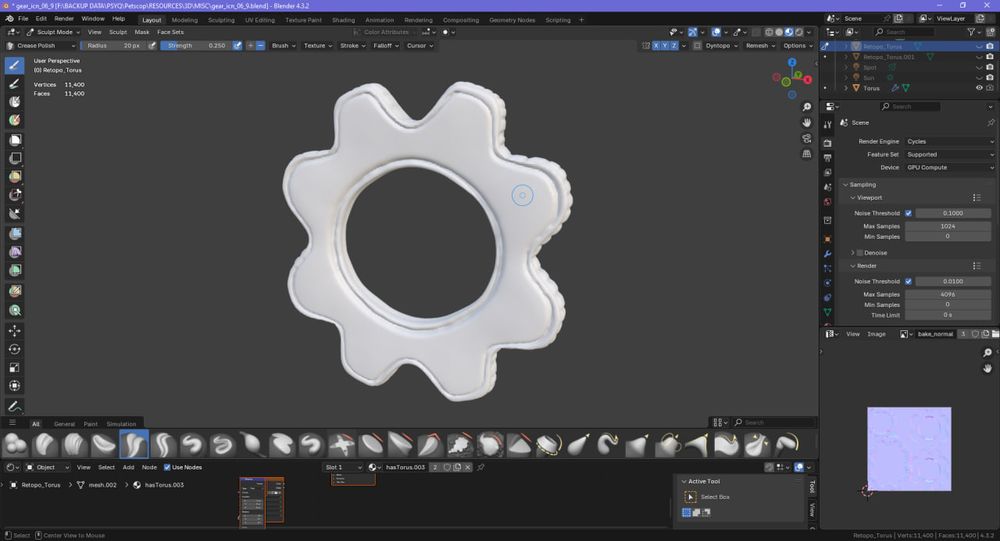Image resolution: width=1000 pixels, height=541 pixels.
Task: Click the navigation gizmo red X axis
Action: (807, 80)
